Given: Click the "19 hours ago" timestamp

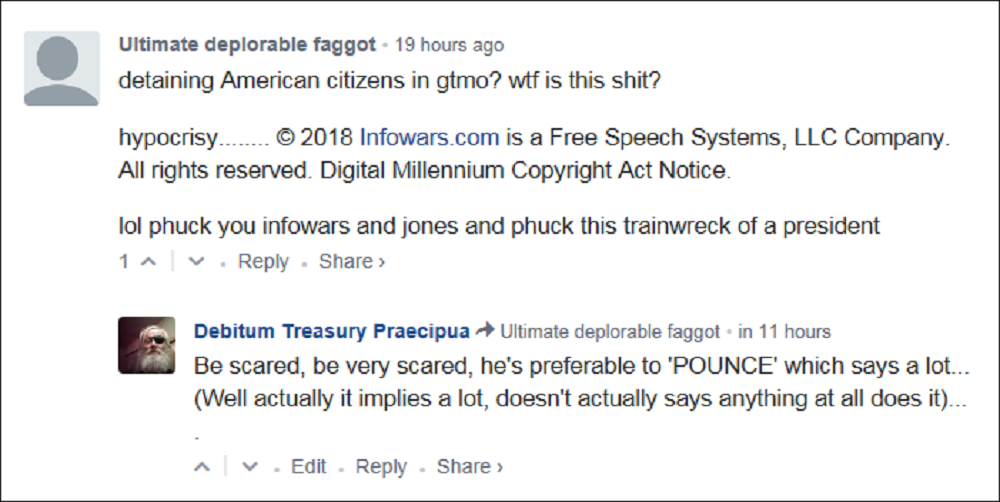Looking at the screenshot, I should click(449, 45).
